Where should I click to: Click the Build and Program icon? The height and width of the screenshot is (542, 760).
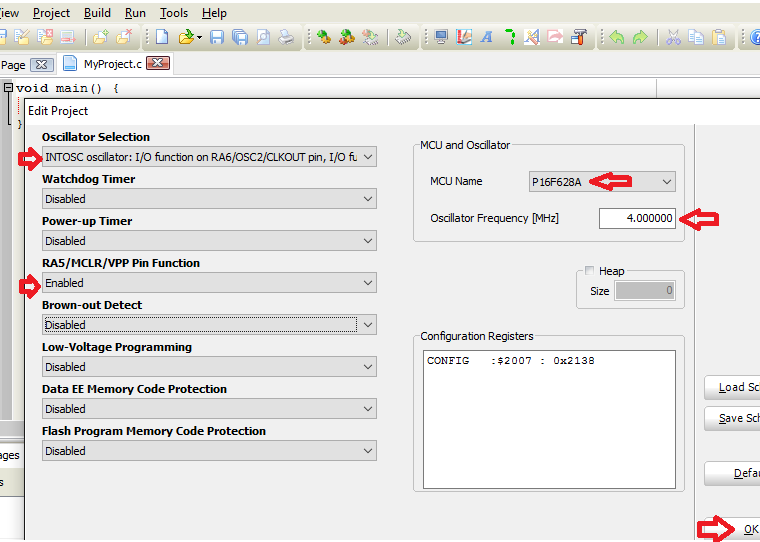(x=370, y=37)
